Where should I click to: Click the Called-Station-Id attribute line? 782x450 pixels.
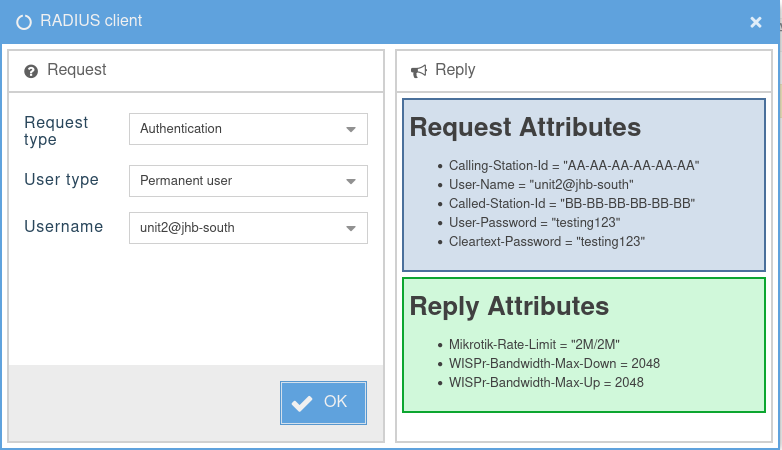point(571,203)
